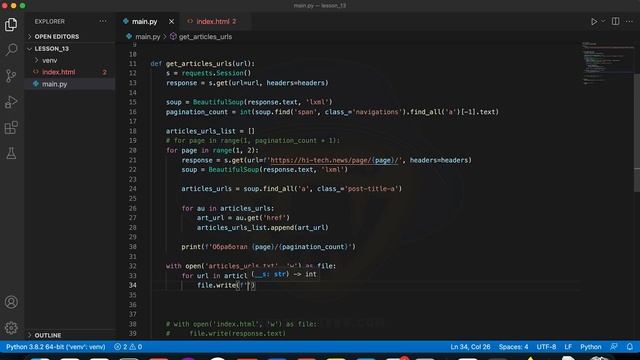Click the pagination_count assignment line
640x360 pixels.
click(x=332, y=112)
